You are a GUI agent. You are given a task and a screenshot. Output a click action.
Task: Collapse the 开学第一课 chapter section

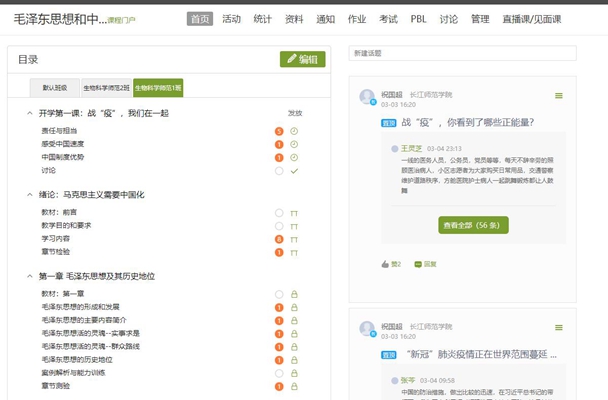tap(29, 113)
